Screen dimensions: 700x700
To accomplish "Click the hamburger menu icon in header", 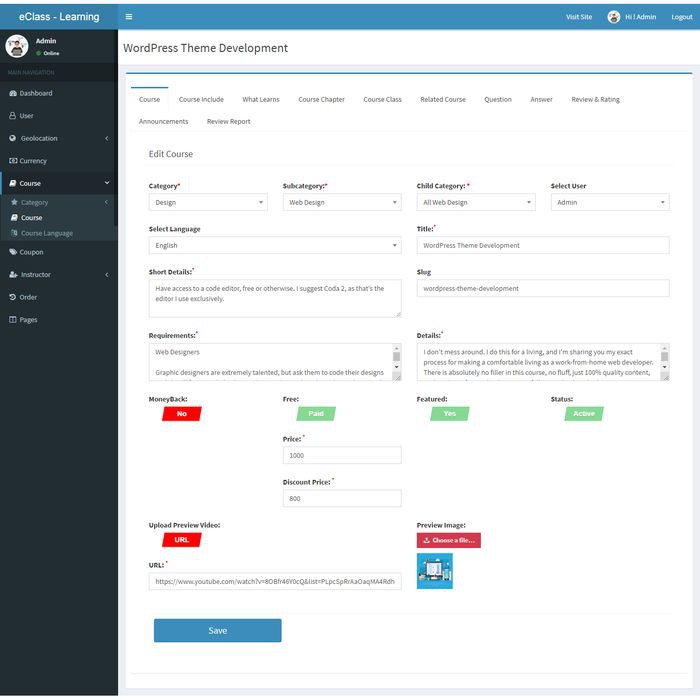I will 129,17.
